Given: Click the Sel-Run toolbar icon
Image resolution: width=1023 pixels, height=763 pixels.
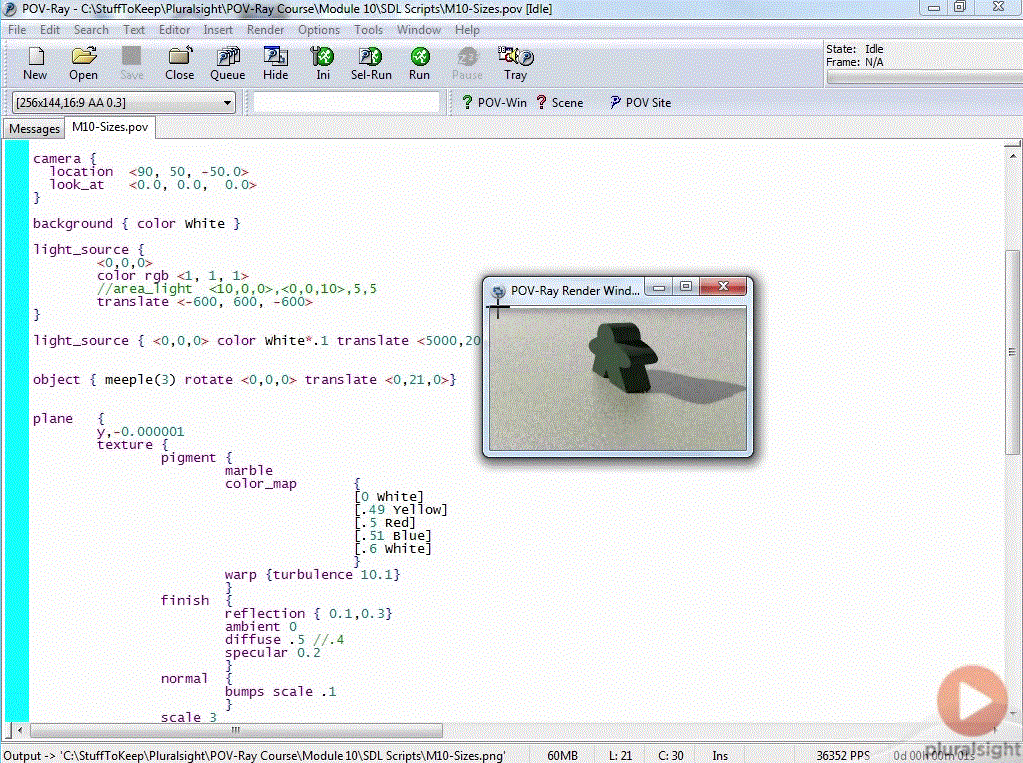Looking at the screenshot, I should [371, 63].
